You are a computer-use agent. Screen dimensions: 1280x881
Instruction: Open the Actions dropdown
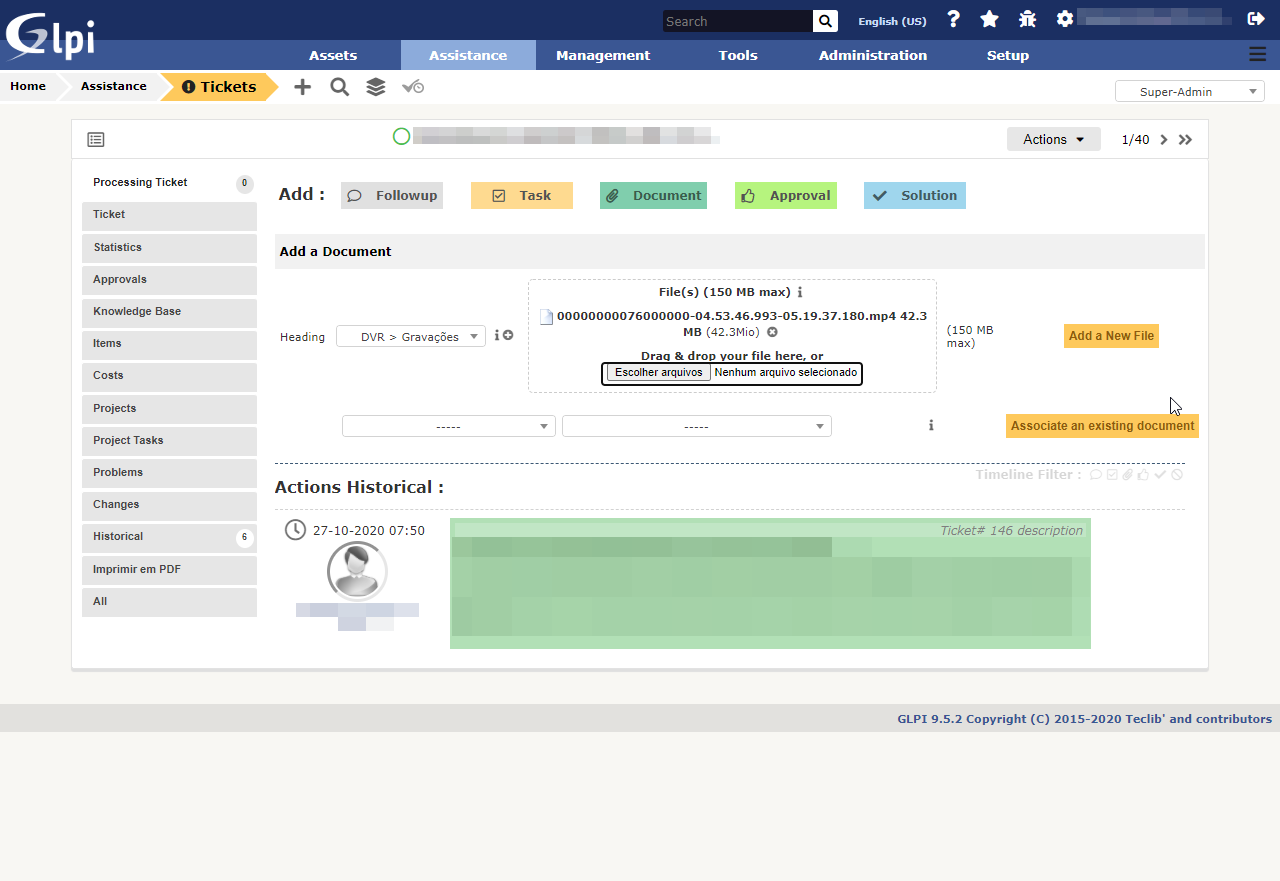click(x=1053, y=139)
